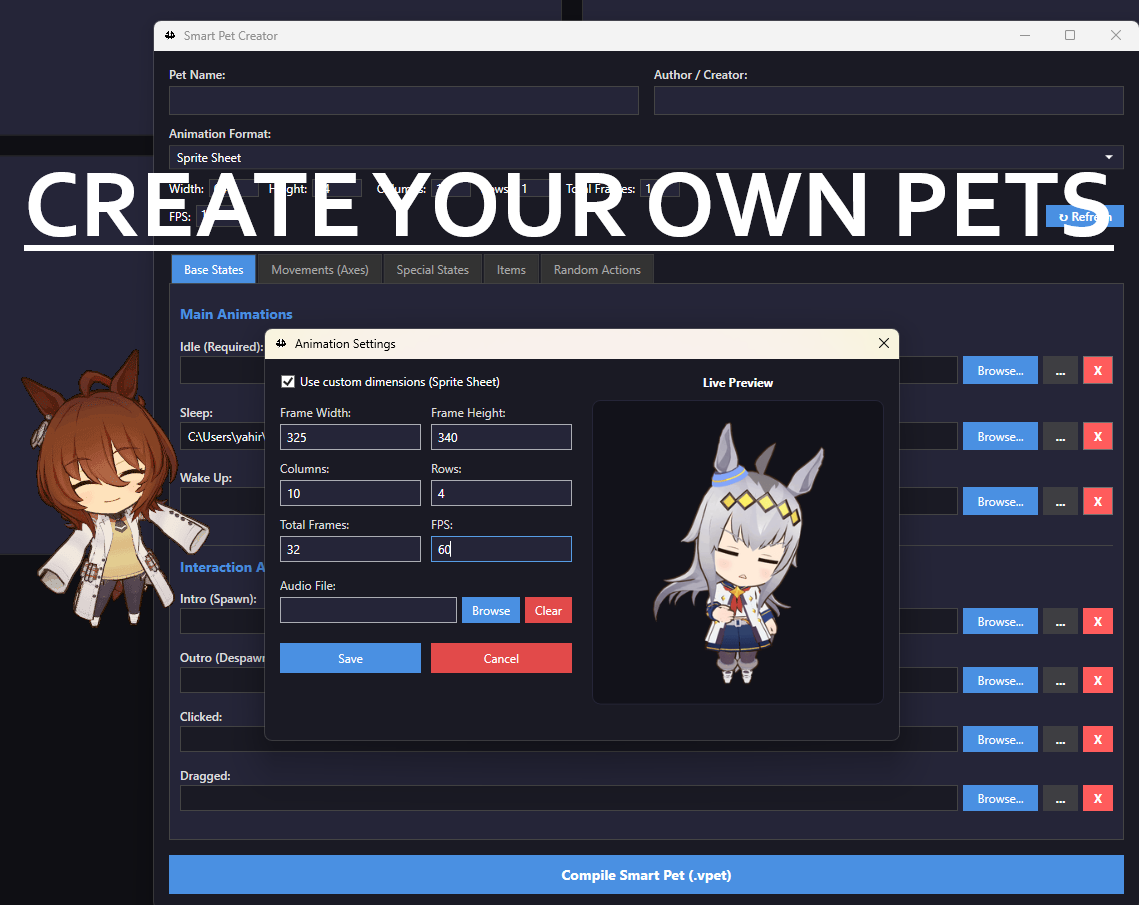Toggle the Use custom dimensions checkbox

point(288,381)
